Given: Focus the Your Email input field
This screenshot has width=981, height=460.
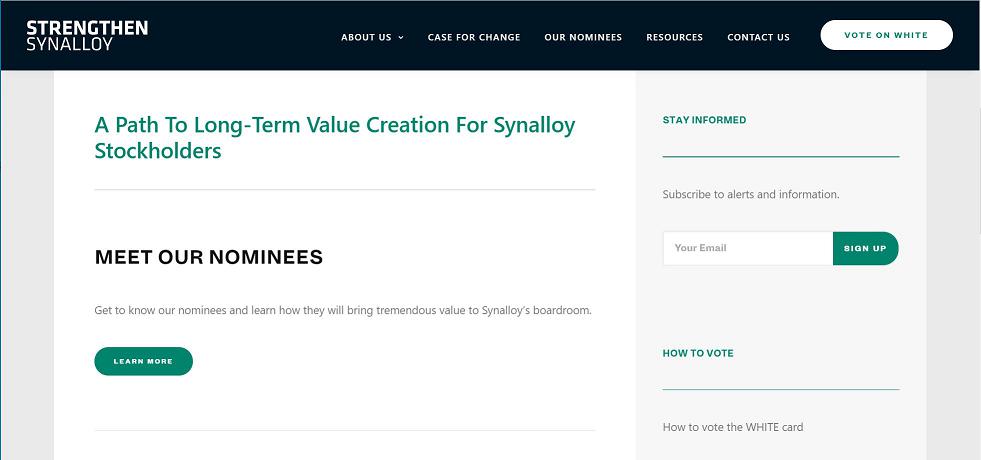Looking at the screenshot, I should (x=747, y=248).
